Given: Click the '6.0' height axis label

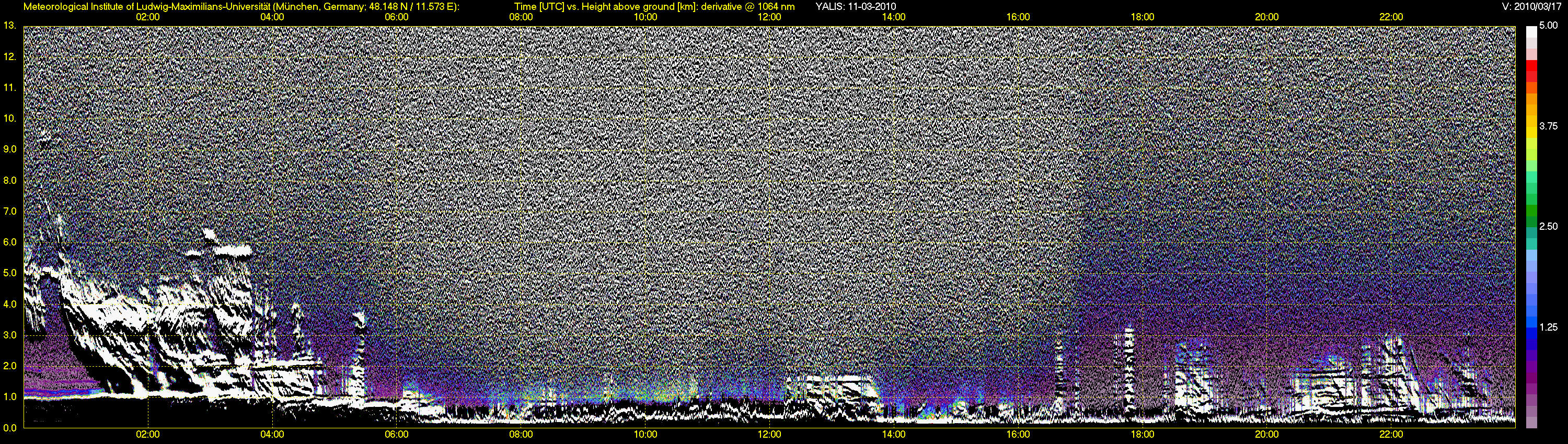Looking at the screenshot, I should point(9,242).
